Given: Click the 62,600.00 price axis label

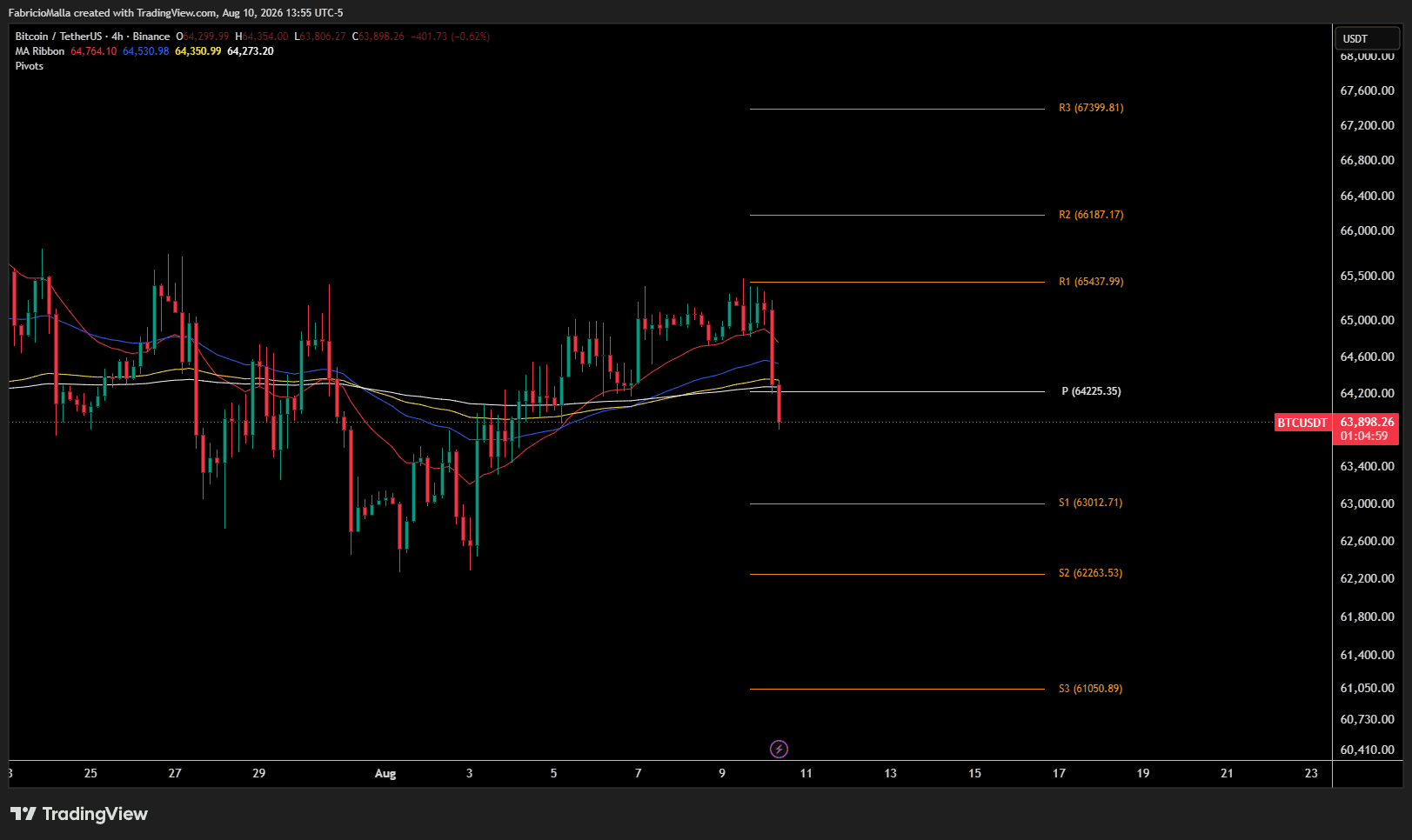Looking at the screenshot, I should tap(1367, 541).
